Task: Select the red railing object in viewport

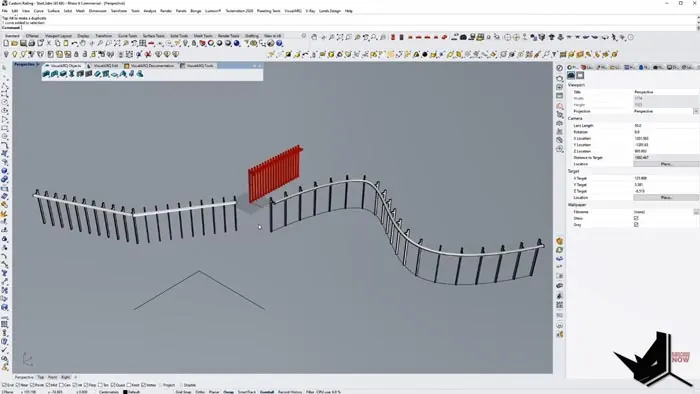Action: (x=275, y=174)
